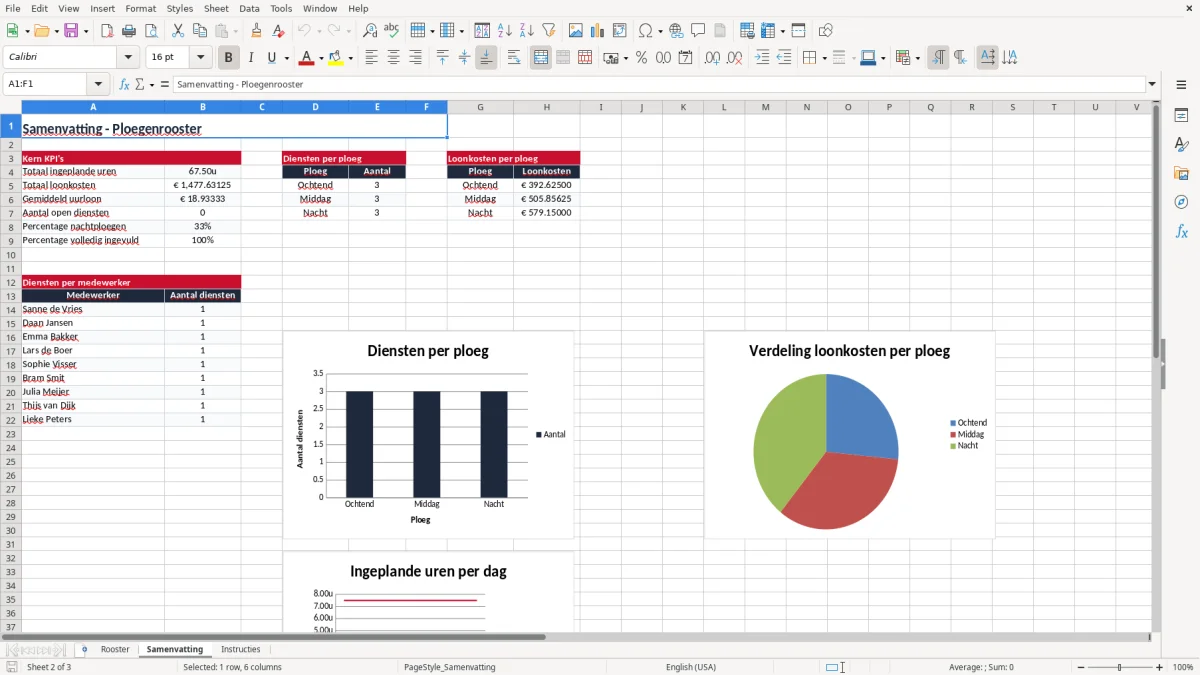Screen dimensions: 1200x675
Task: Open the special character dropdown arrow
Action: tap(661, 31)
